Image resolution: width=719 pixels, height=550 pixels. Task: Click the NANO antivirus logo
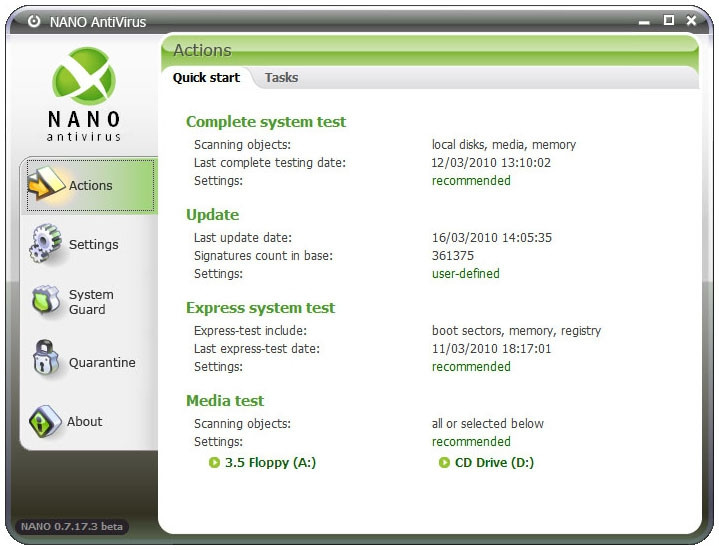coord(84,94)
